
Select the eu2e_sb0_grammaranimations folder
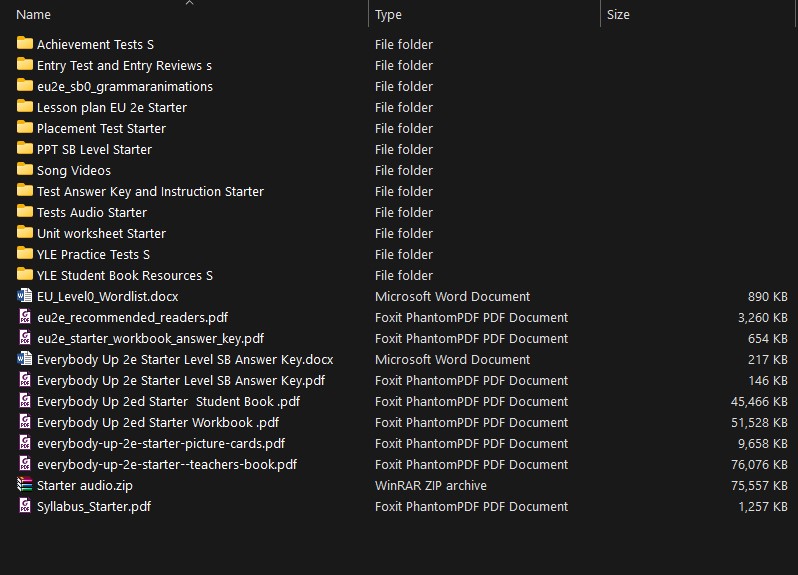[124, 86]
